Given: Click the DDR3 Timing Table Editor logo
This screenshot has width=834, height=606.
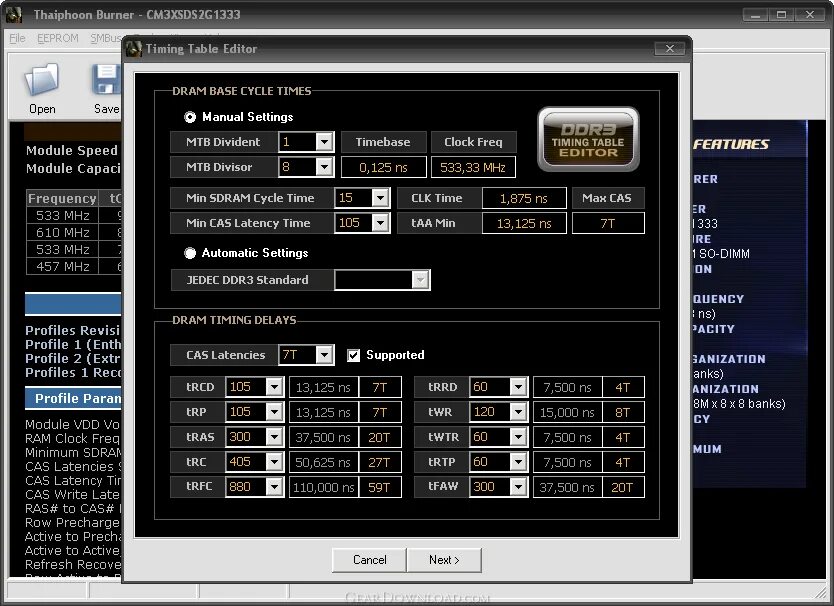Looking at the screenshot, I should click(x=588, y=139).
